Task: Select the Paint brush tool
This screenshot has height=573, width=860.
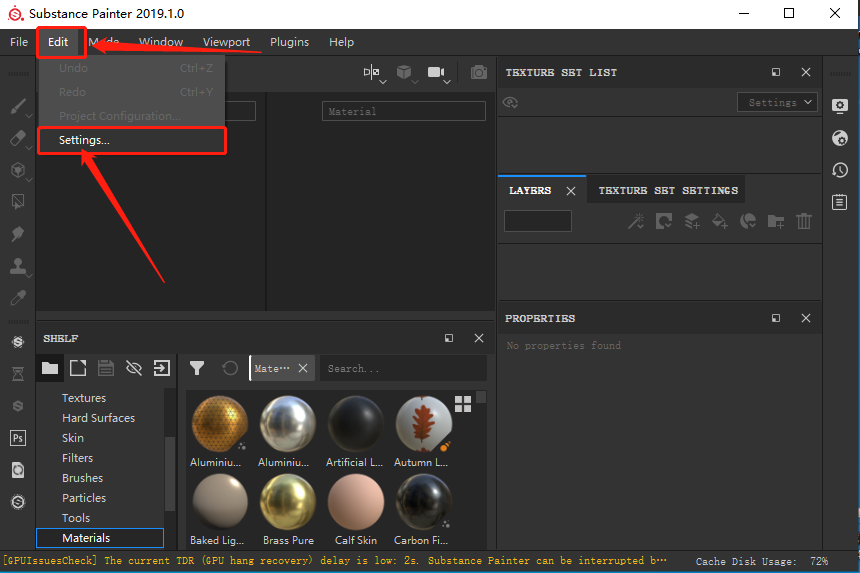Action: 18,106
